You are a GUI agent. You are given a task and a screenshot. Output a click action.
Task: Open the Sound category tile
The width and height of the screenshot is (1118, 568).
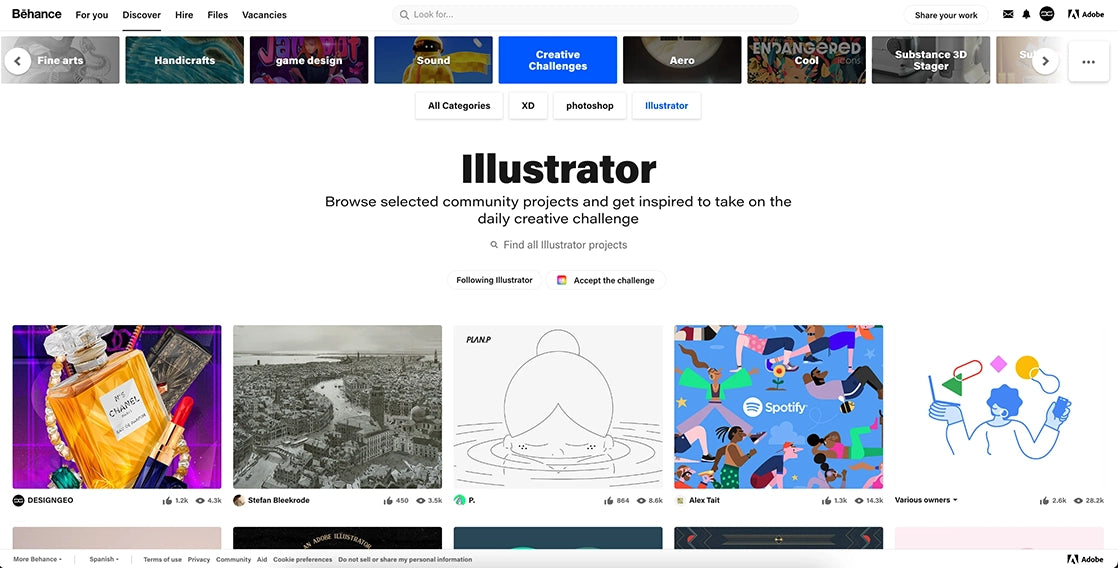click(434, 60)
